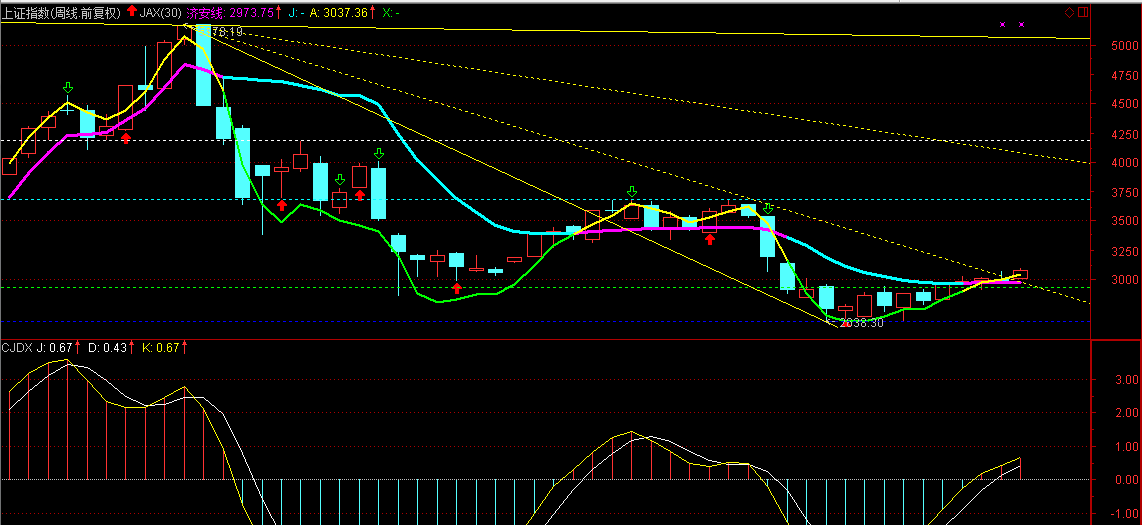Click the 济安线: 2973.75 value
This screenshot has height=525, width=1142.
[x=231, y=12]
